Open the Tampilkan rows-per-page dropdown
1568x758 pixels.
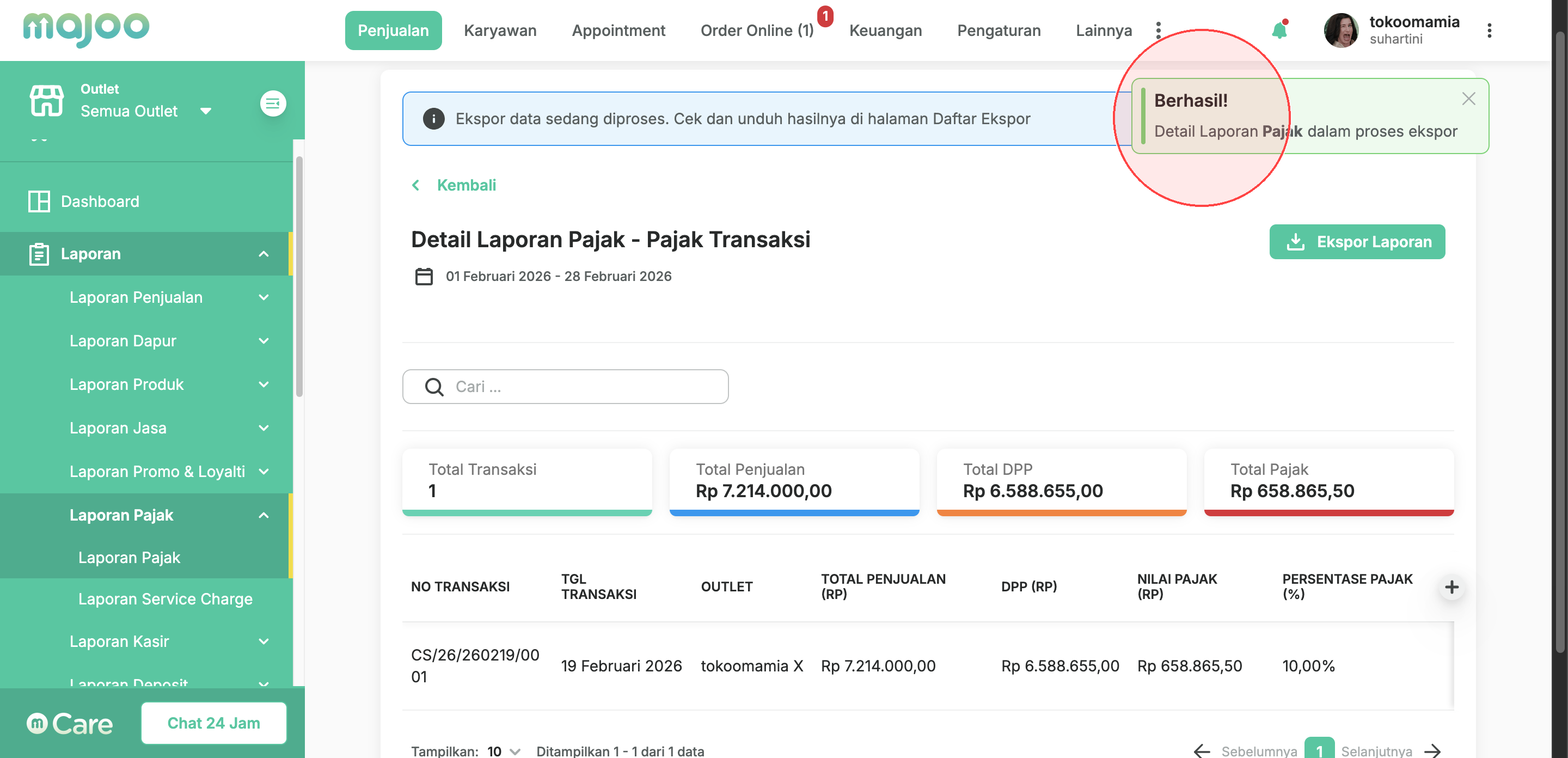pyautogui.click(x=504, y=751)
